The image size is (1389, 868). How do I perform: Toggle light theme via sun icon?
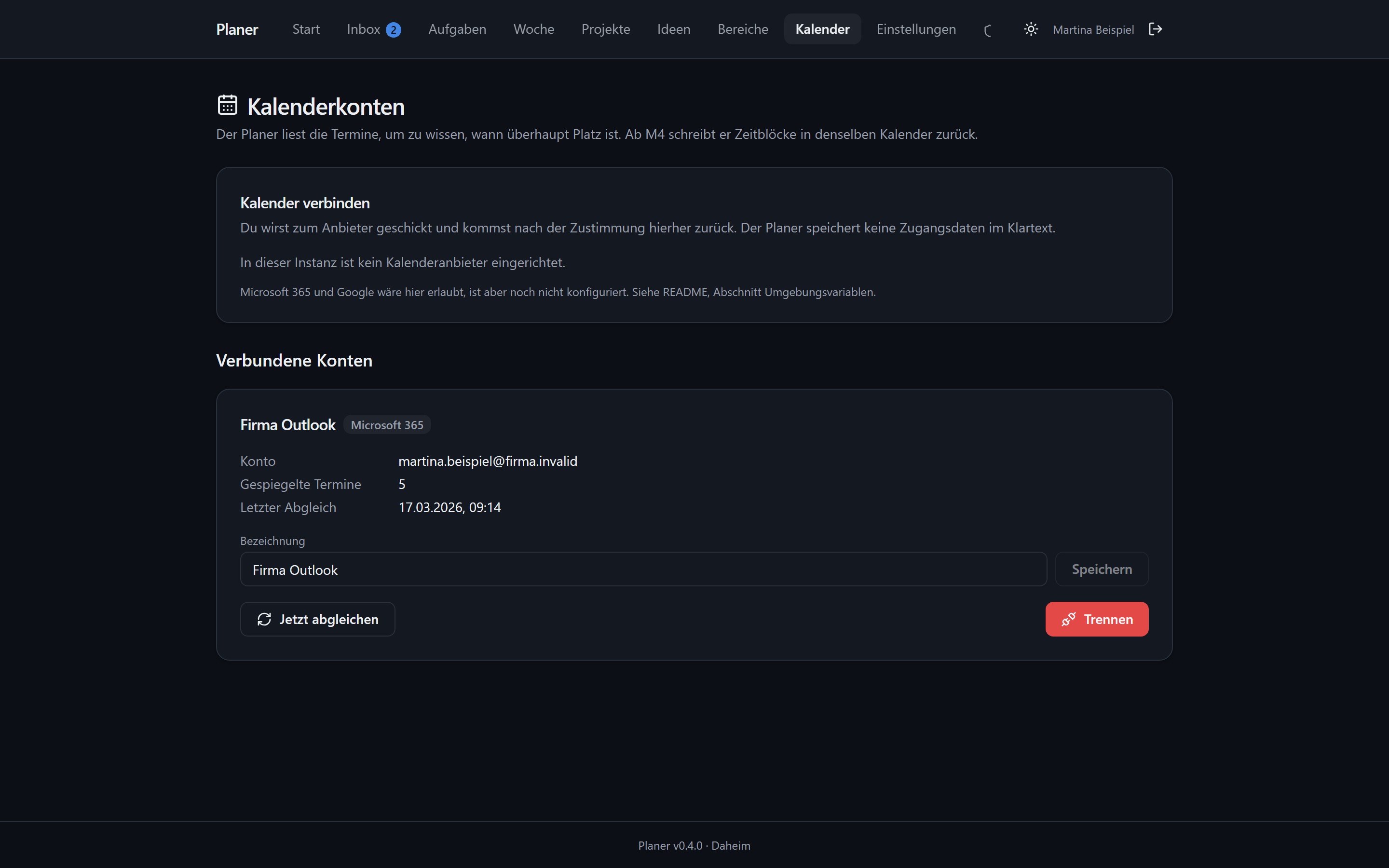coord(1031,29)
